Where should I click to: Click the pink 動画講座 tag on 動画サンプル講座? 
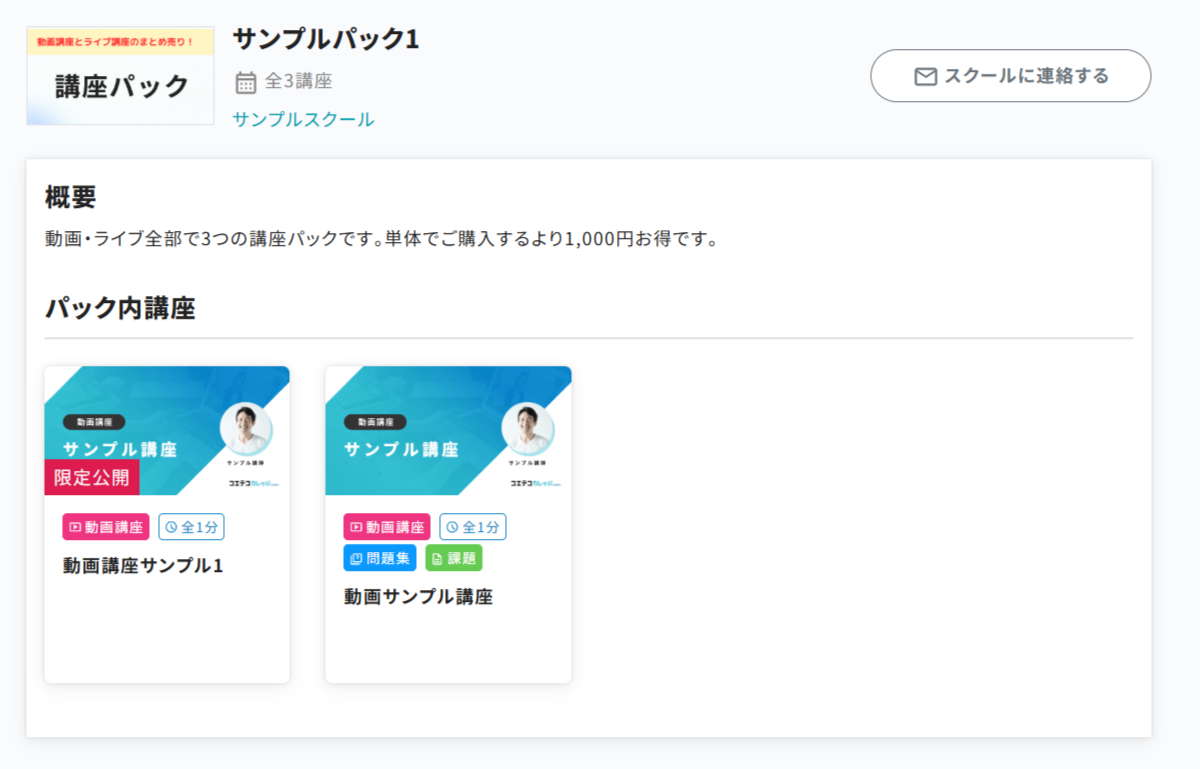(x=386, y=527)
